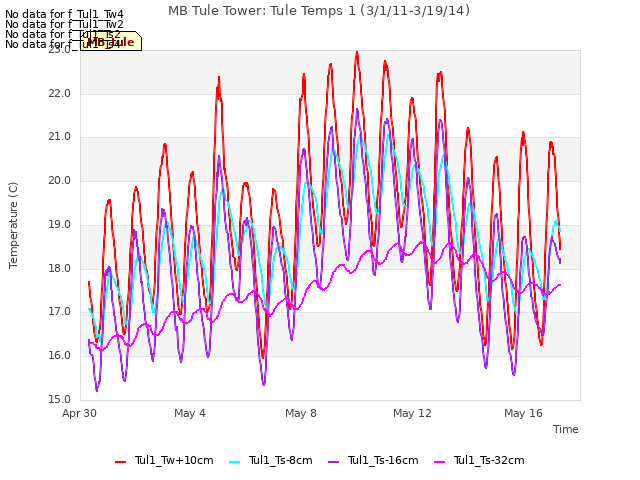The width and height of the screenshot is (640, 480).
Task: Click the 21.0 y-axis tick label
Action: 60,137
